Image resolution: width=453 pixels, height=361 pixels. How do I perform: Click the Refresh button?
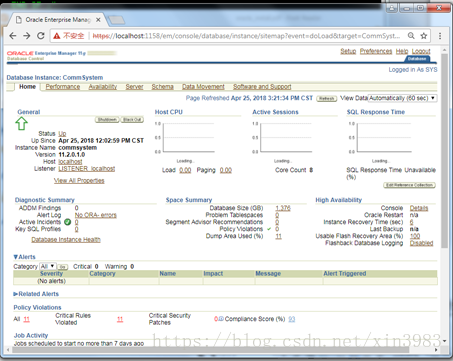point(326,98)
